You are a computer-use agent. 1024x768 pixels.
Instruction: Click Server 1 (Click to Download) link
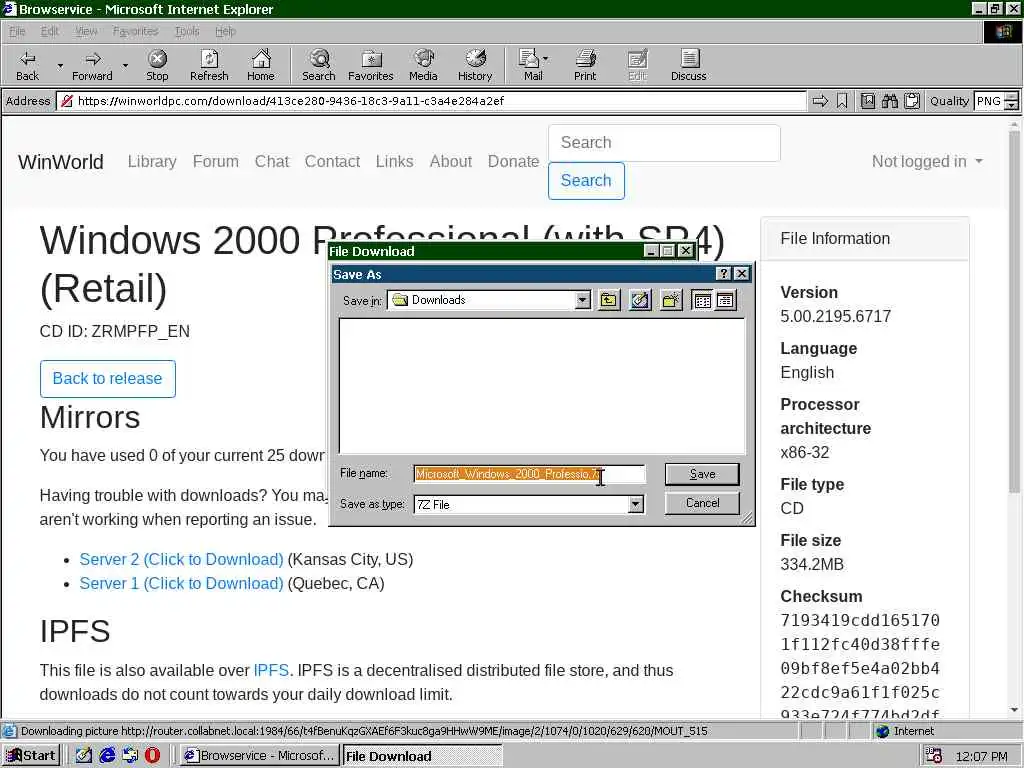[182, 584]
